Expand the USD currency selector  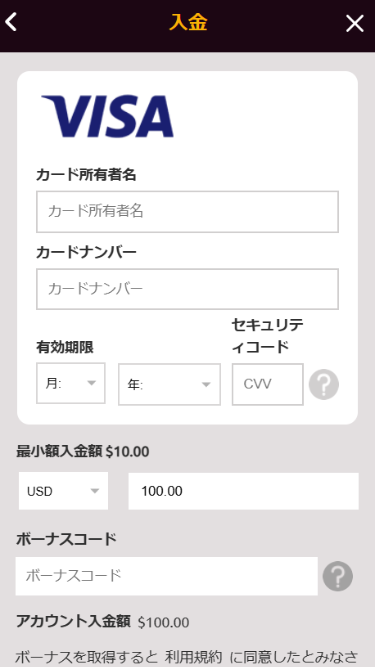tap(63, 491)
